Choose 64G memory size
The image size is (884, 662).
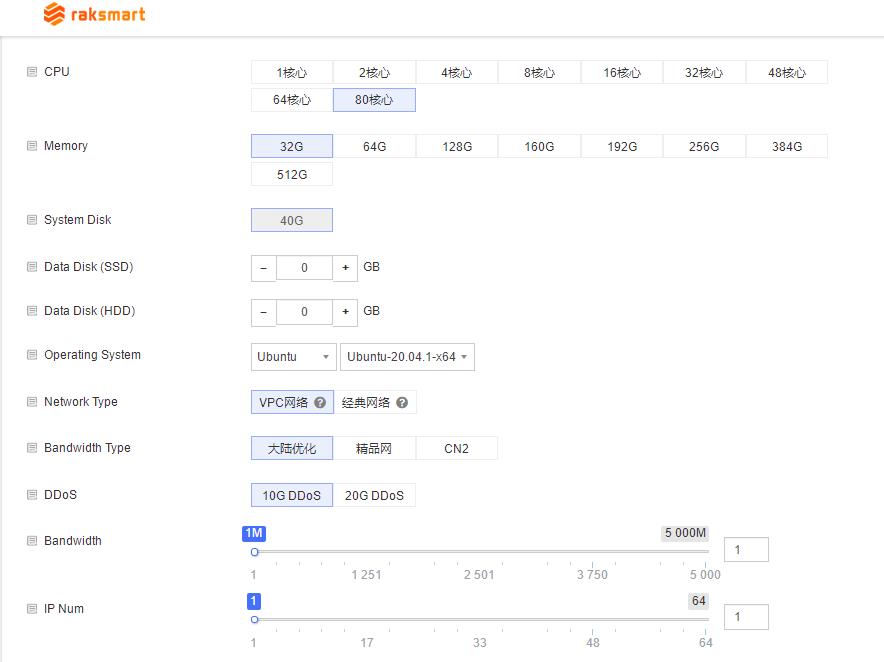click(374, 146)
